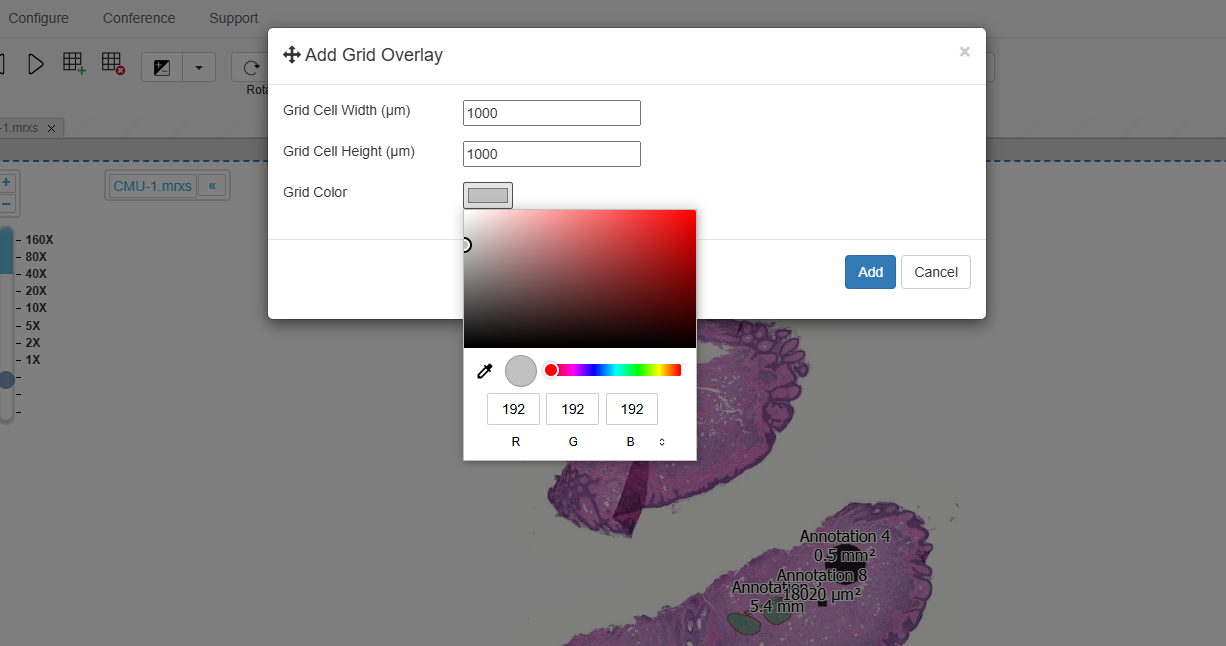The width and height of the screenshot is (1226, 646).
Task: Open the Support menu
Action: pos(234,18)
